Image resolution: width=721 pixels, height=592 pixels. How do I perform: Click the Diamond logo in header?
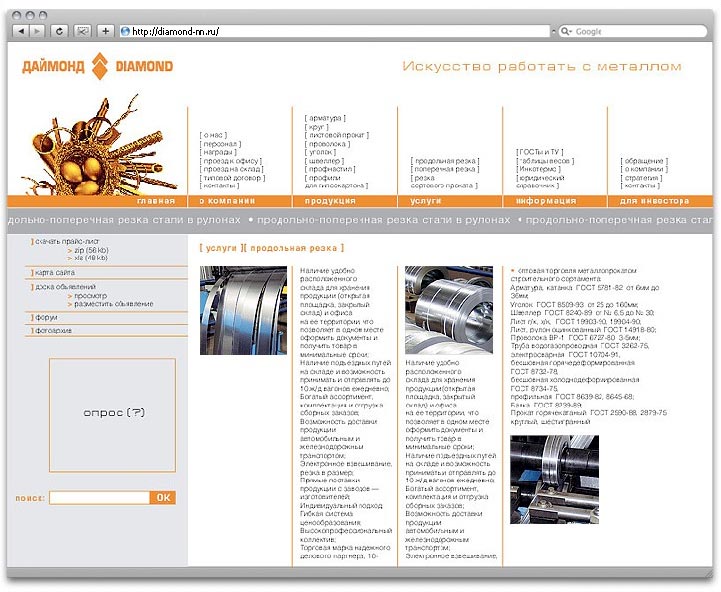(97, 66)
